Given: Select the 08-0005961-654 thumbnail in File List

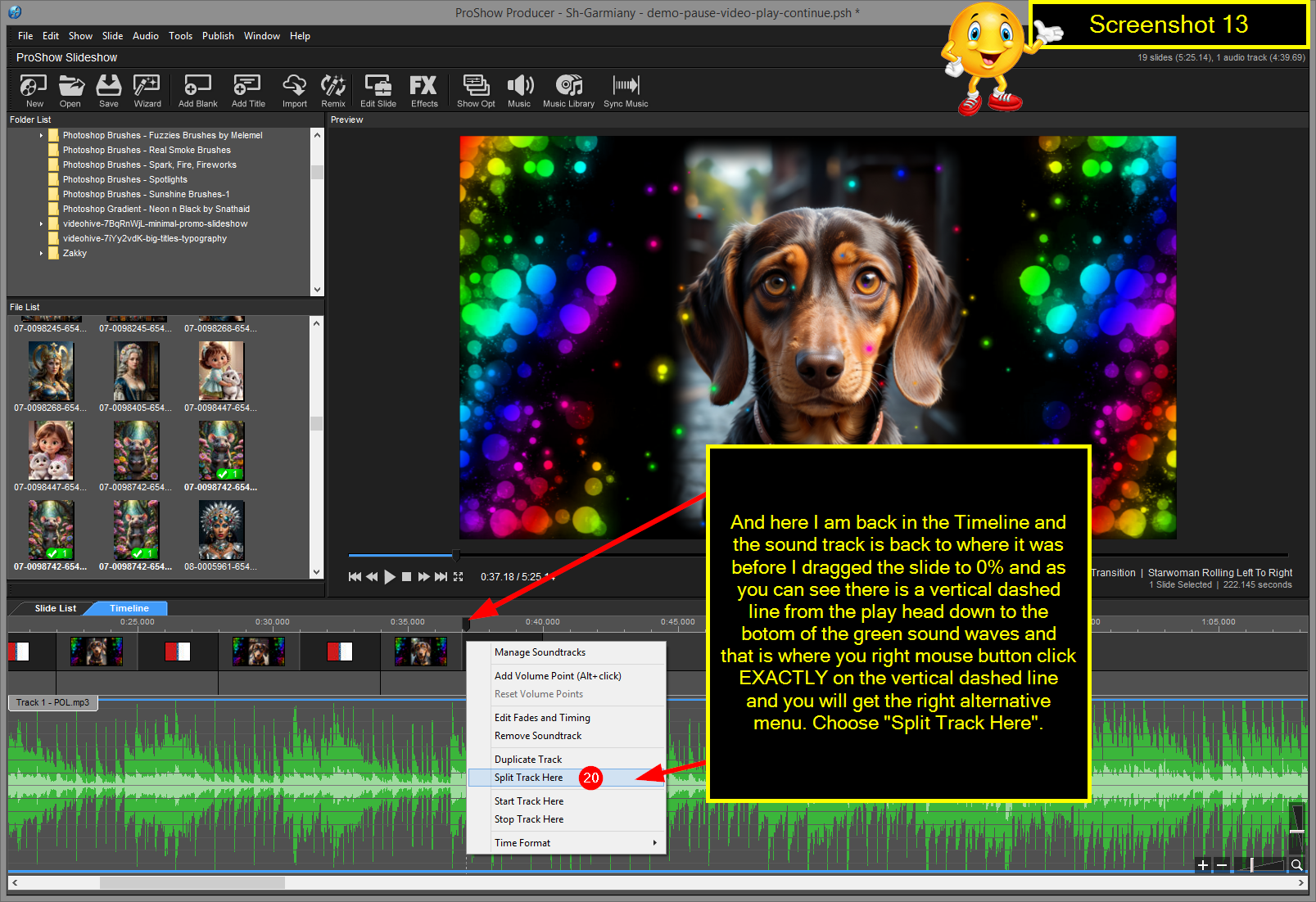Looking at the screenshot, I should [x=221, y=530].
